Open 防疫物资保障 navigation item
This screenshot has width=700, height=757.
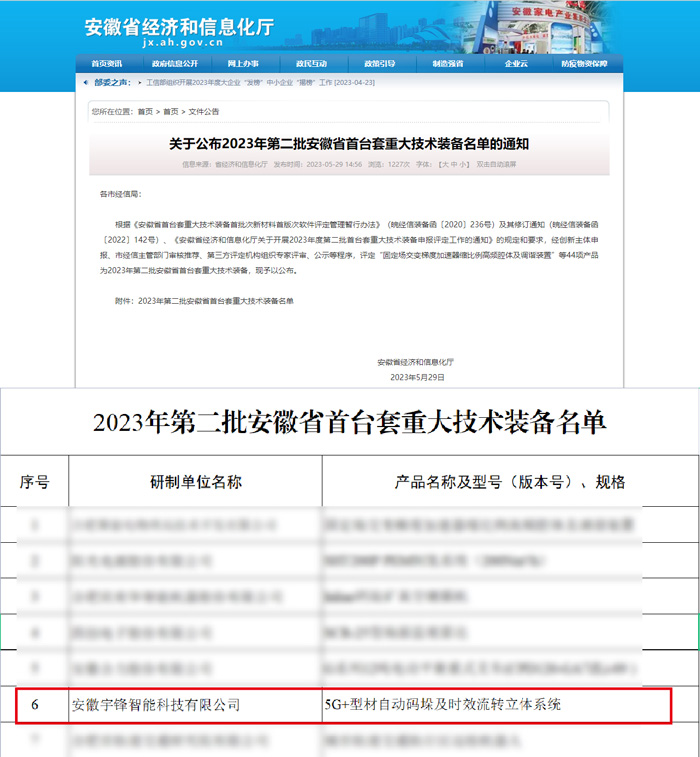tap(584, 63)
